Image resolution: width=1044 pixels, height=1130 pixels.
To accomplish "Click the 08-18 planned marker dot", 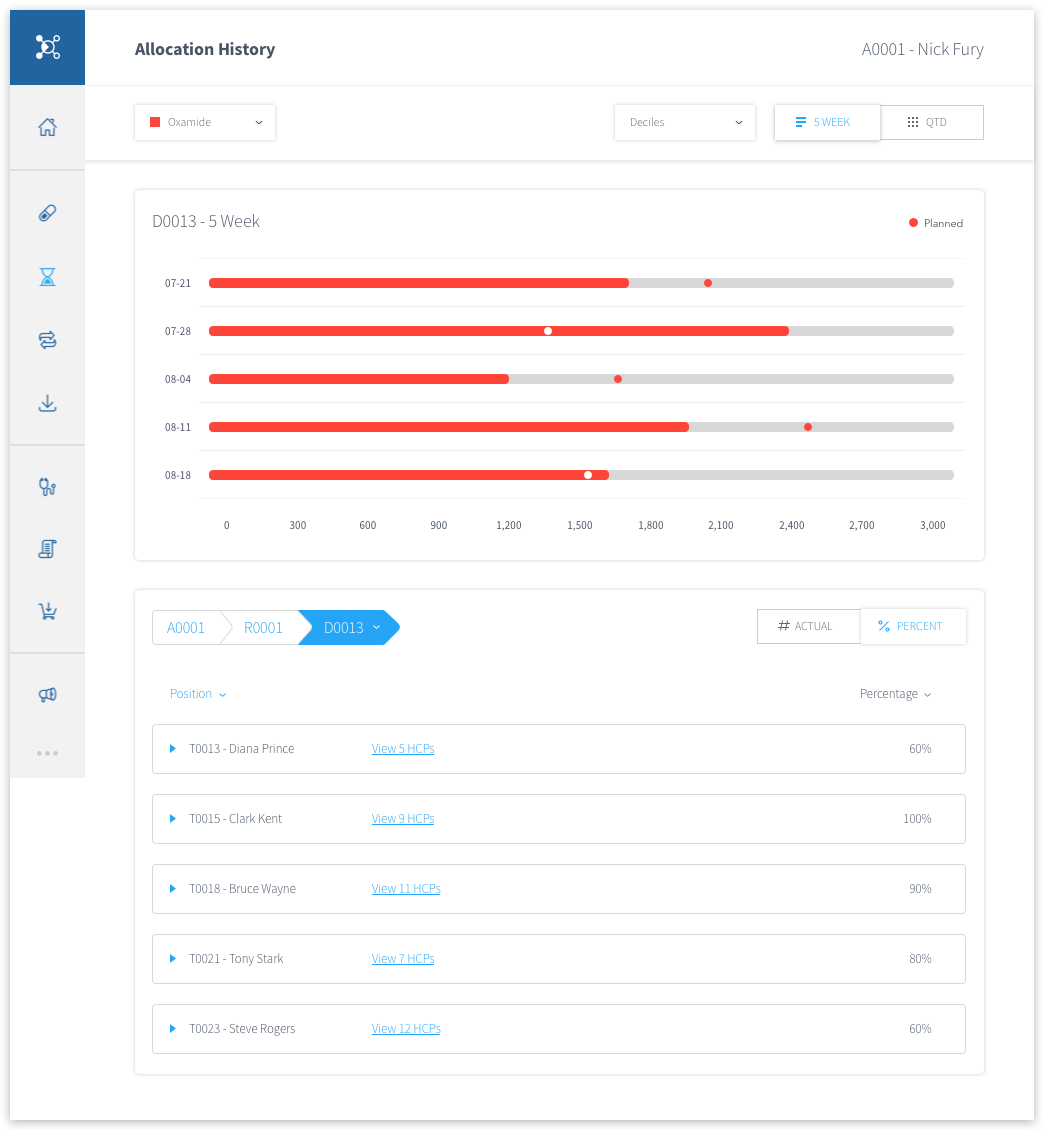I will point(588,475).
